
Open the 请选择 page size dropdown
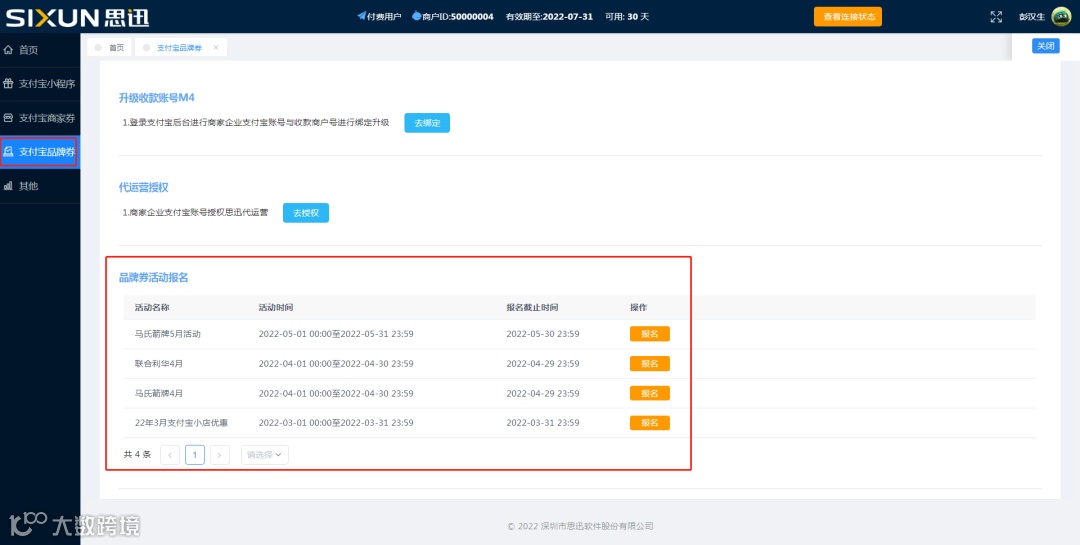coord(264,455)
